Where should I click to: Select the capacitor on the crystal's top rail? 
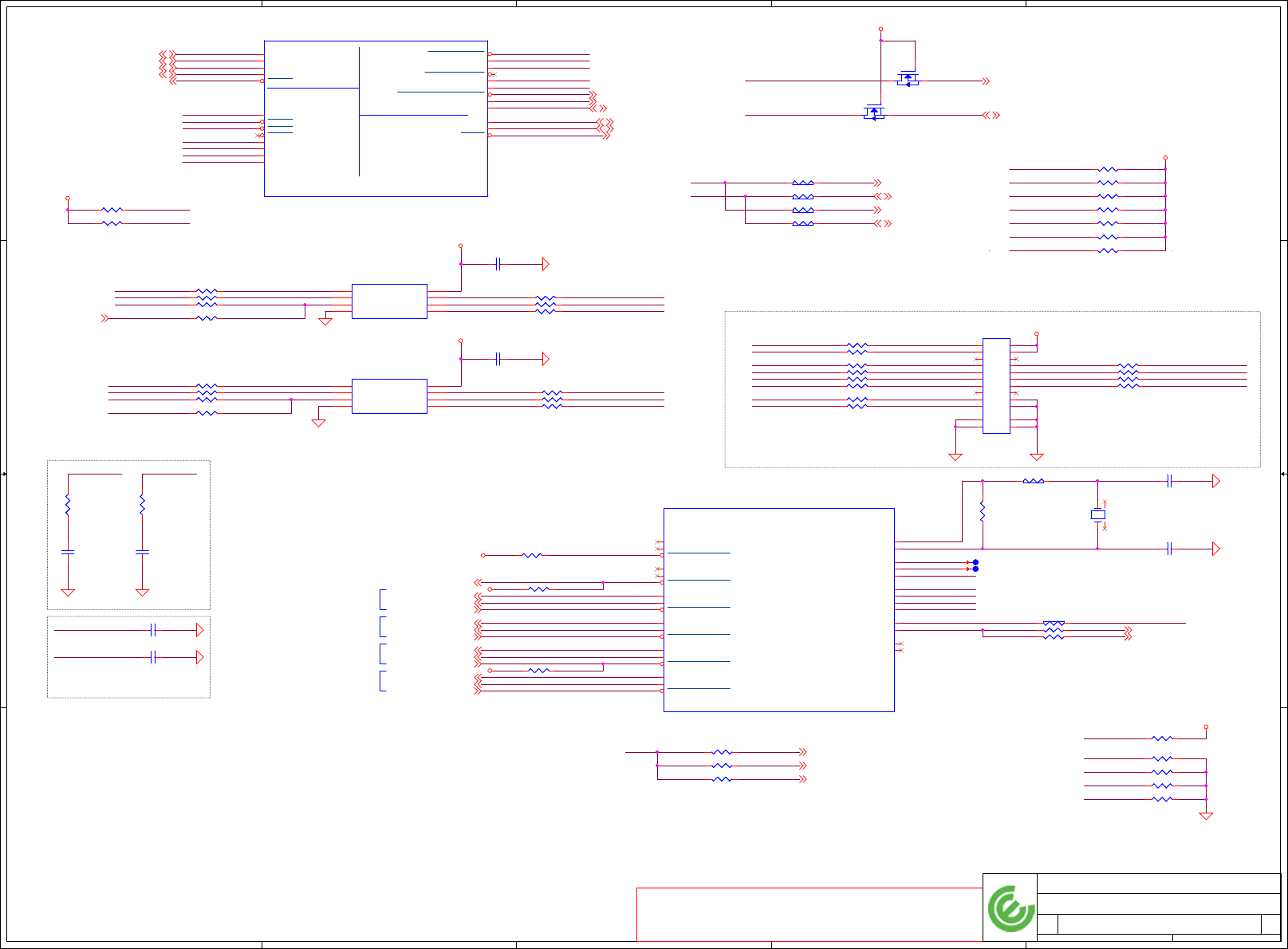coord(1169,481)
